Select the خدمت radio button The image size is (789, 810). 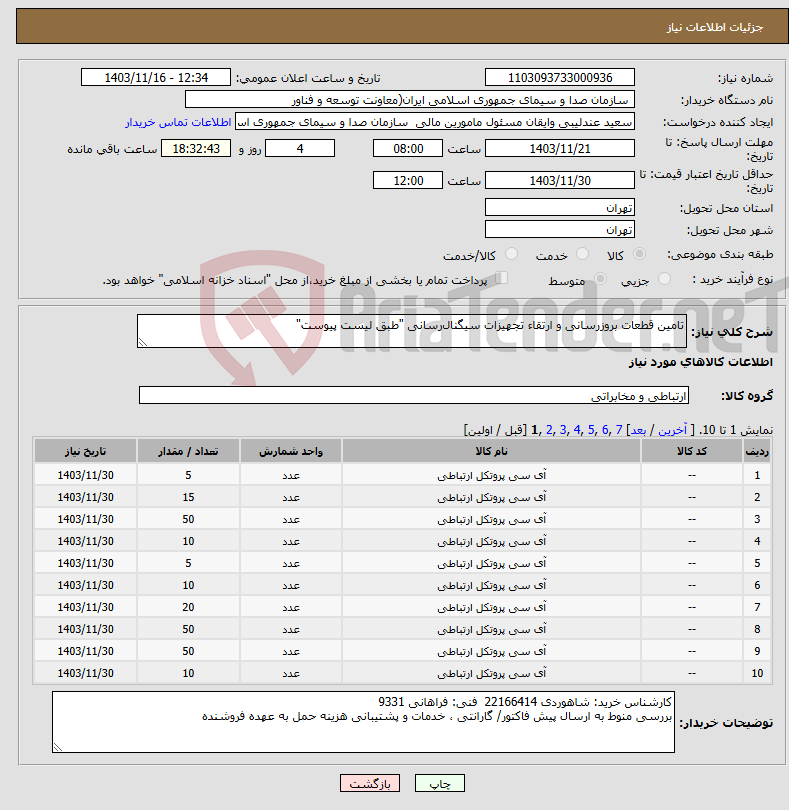point(582,254)
